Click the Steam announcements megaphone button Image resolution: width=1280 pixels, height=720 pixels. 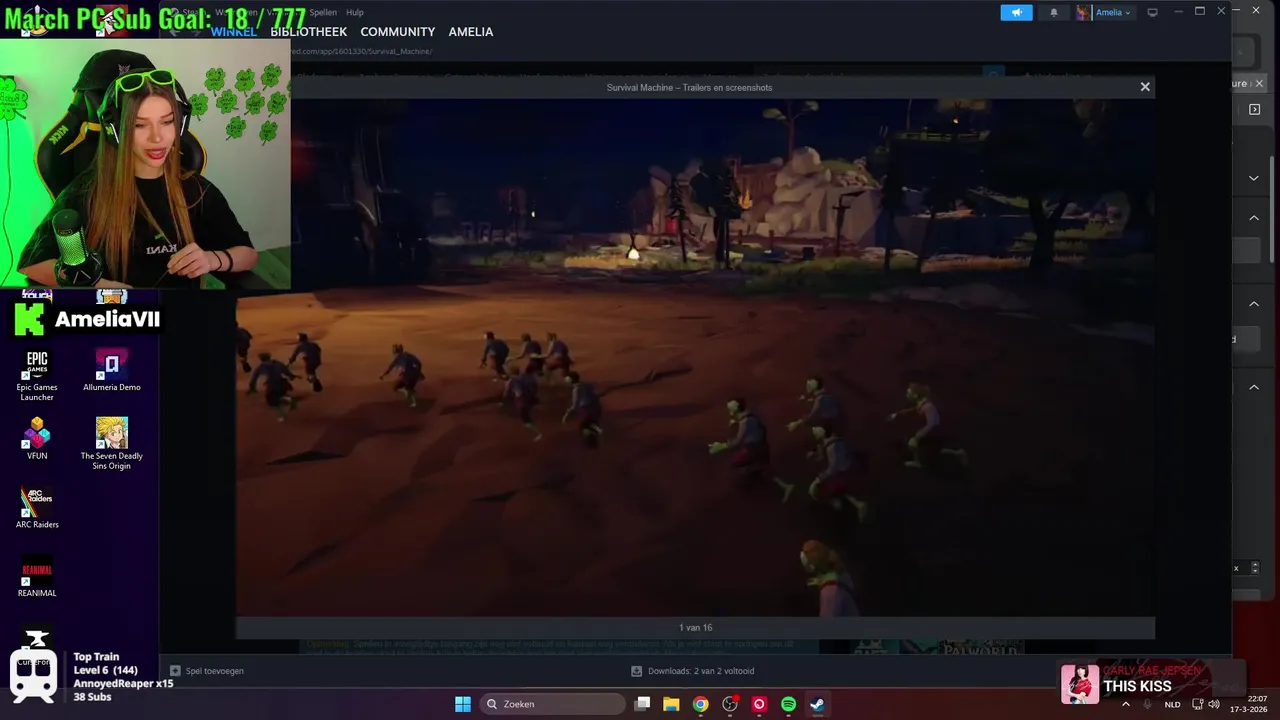pos(1016,12)
